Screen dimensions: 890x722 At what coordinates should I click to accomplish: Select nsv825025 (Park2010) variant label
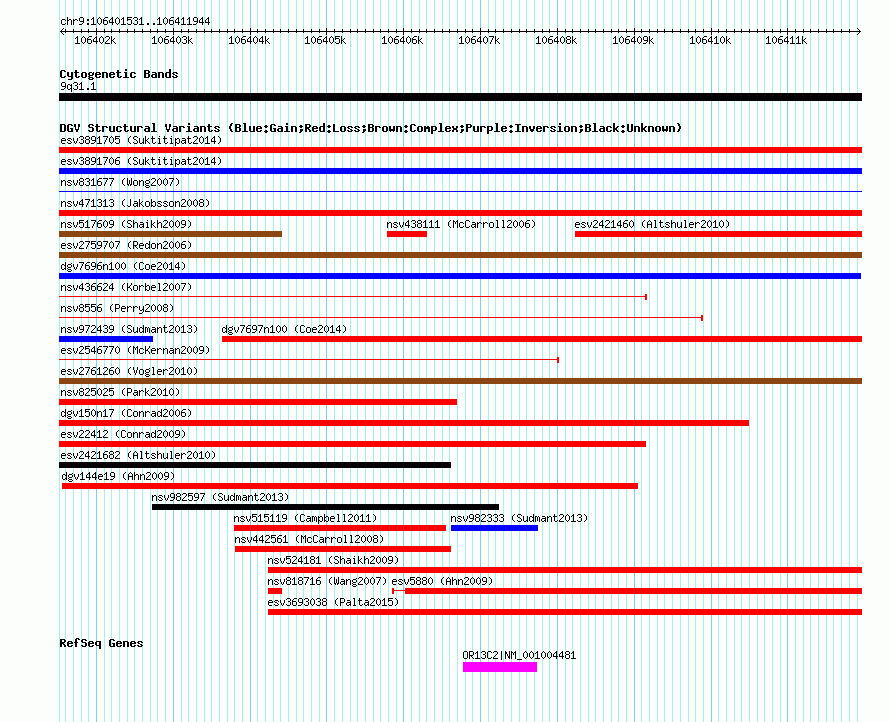click(x=120, y=392)
